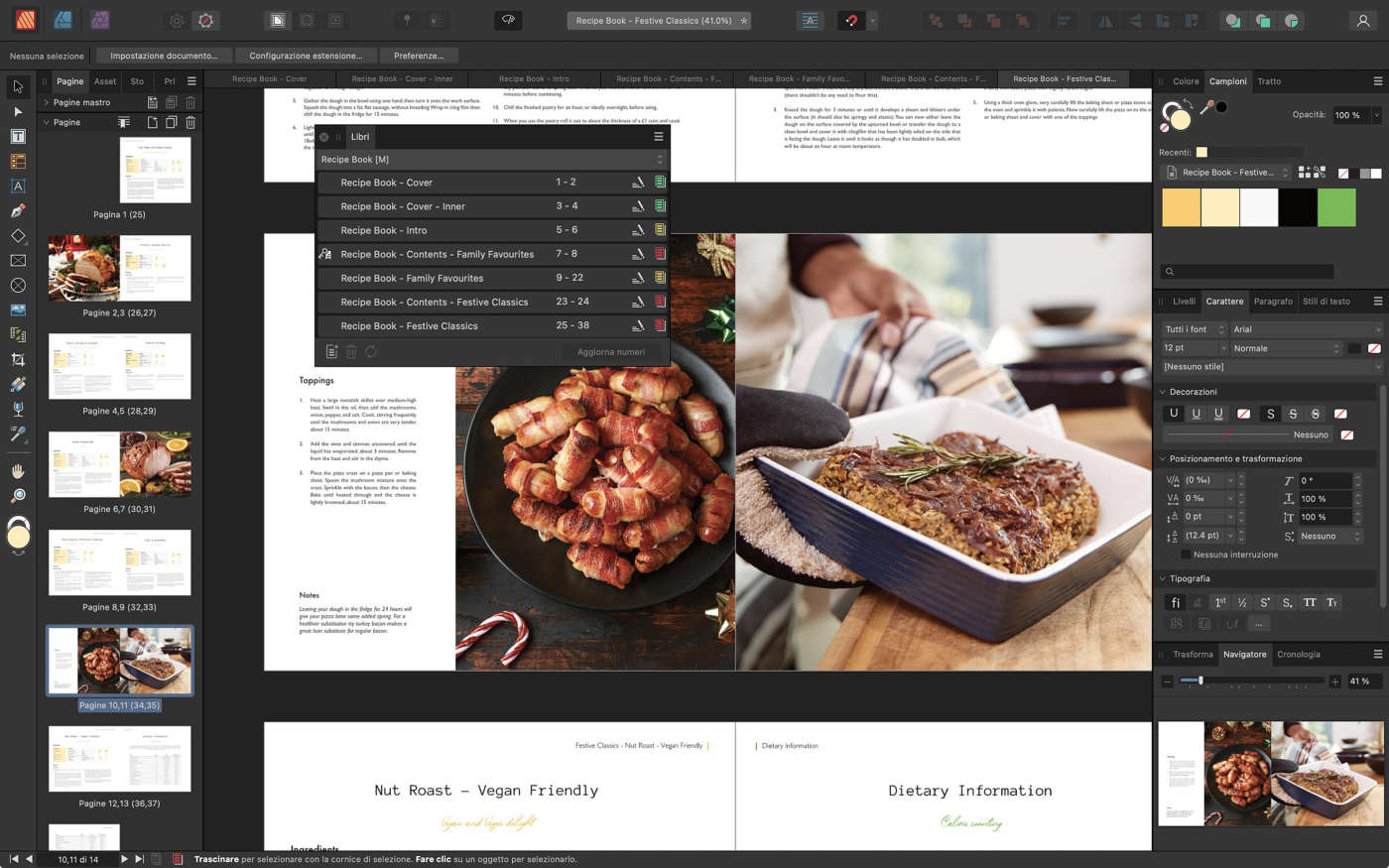Switch to the Livelli tab
Image resolution: width=1389 pixels, height=868 pixels.
[1184, 302]
